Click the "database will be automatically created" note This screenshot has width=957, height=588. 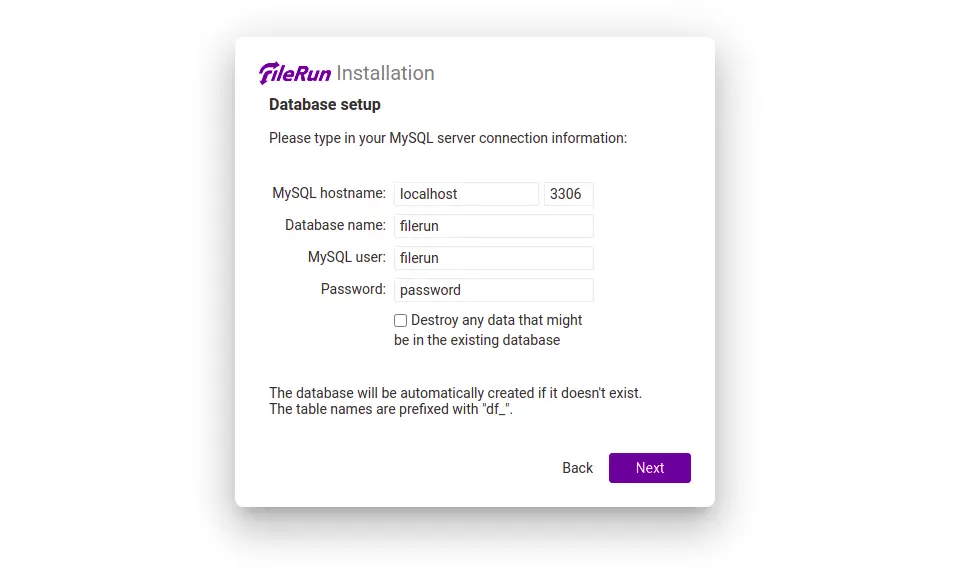(455, 393)
